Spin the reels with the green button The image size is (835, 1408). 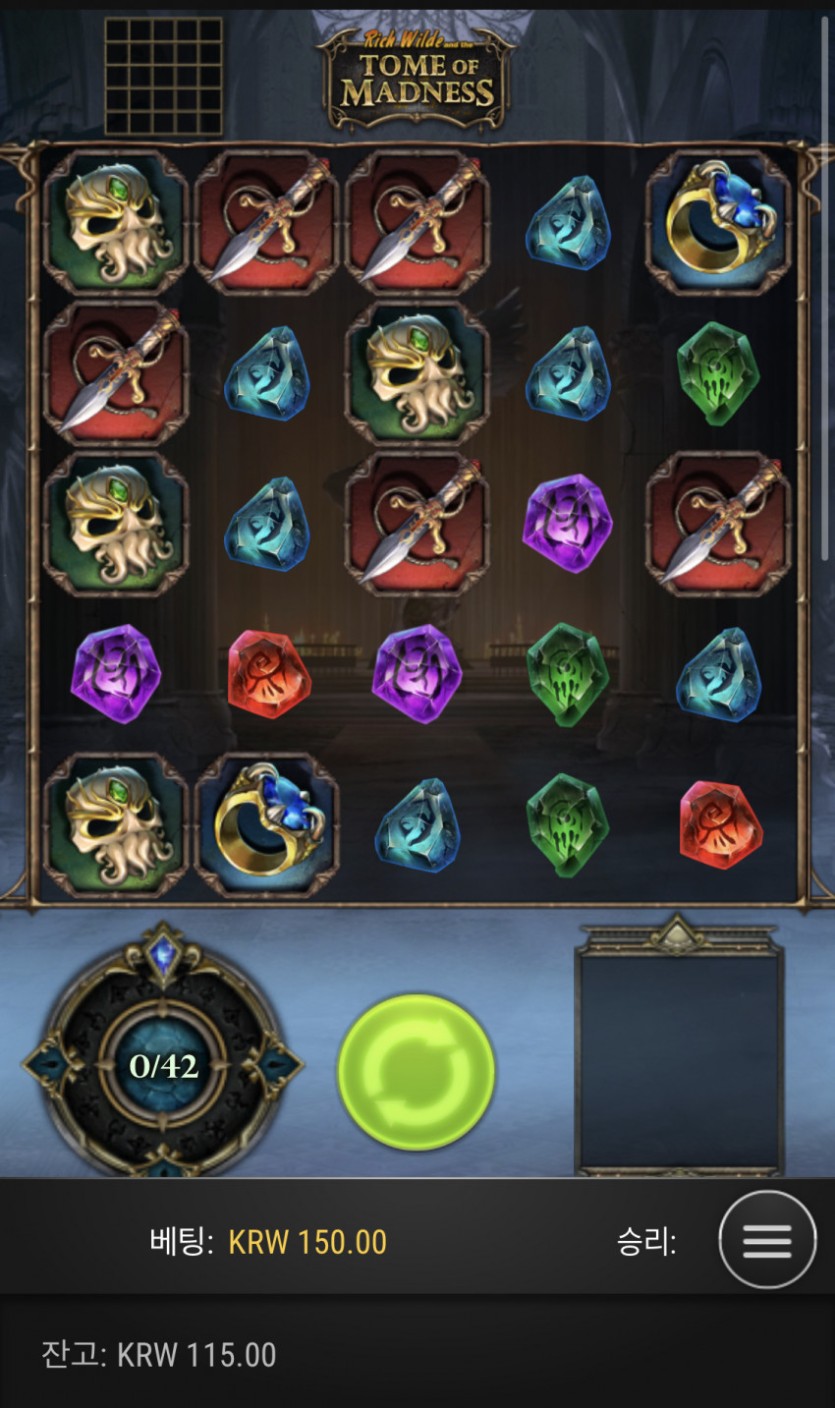coord(416,1071)
